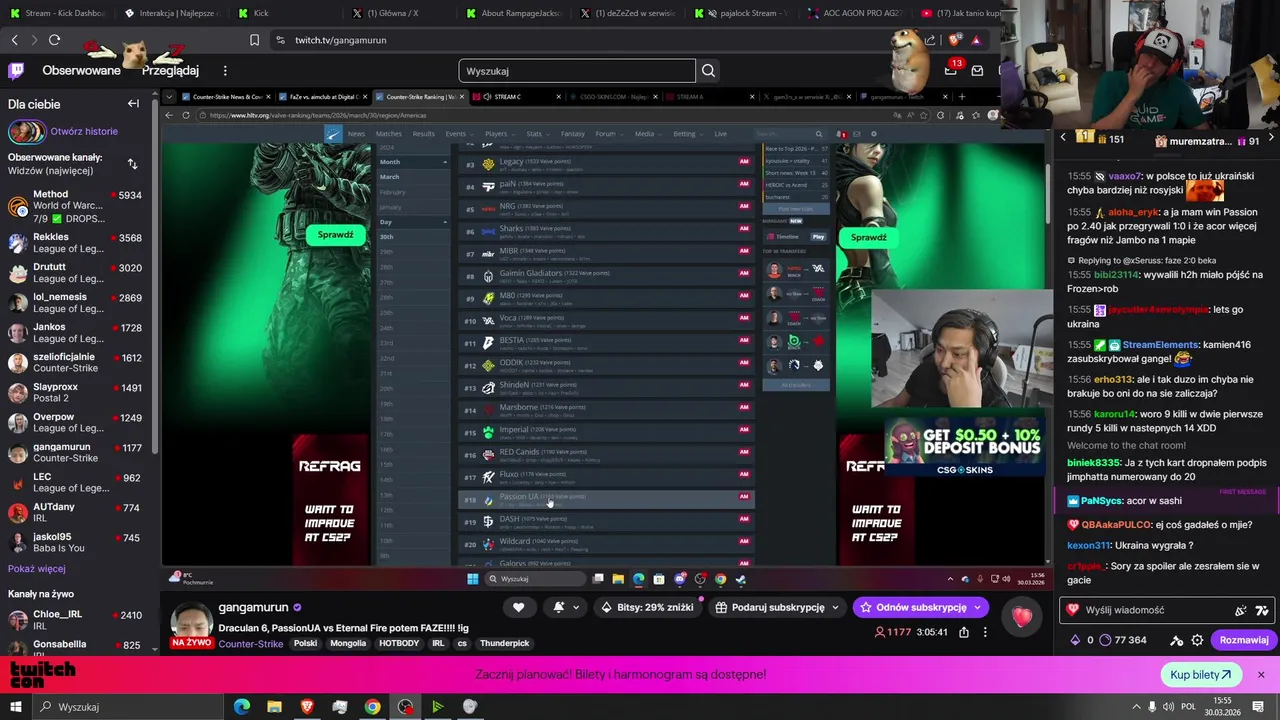Collapse the Dla ciebie sidebar
The image size is (1280, 720).
click(x=133, y=103)
